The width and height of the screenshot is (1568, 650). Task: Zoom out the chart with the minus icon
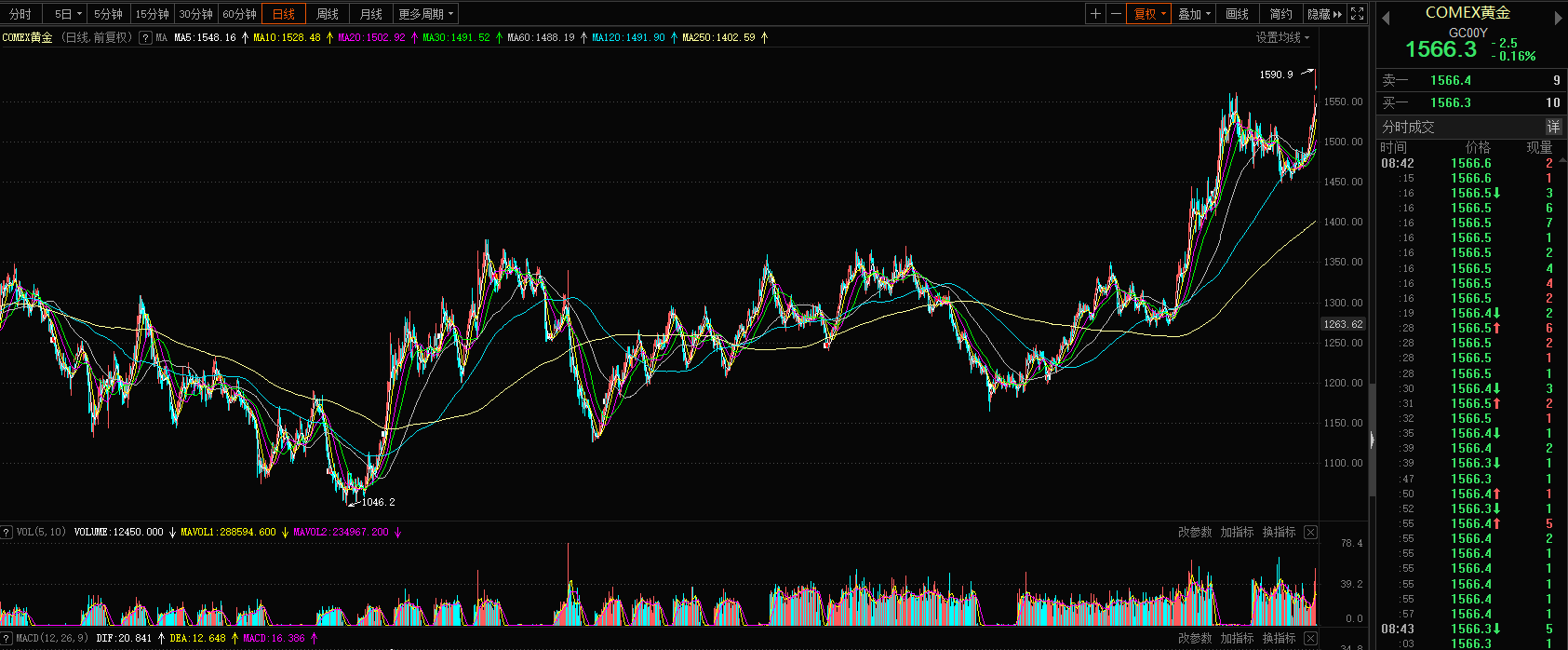click(x=1117, y=14)
